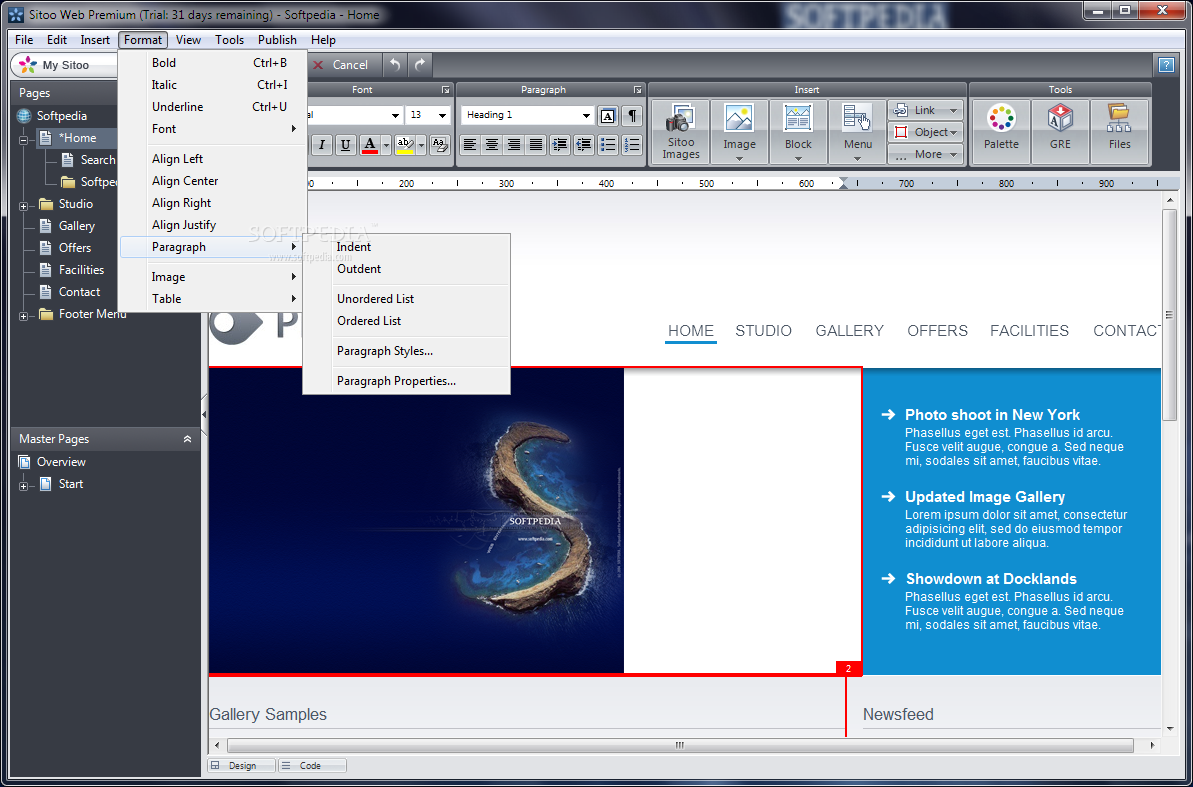This screenshot has width=1193, height=787.
Task: Insert bulleted list icon
Action: (x=608, y=145)
